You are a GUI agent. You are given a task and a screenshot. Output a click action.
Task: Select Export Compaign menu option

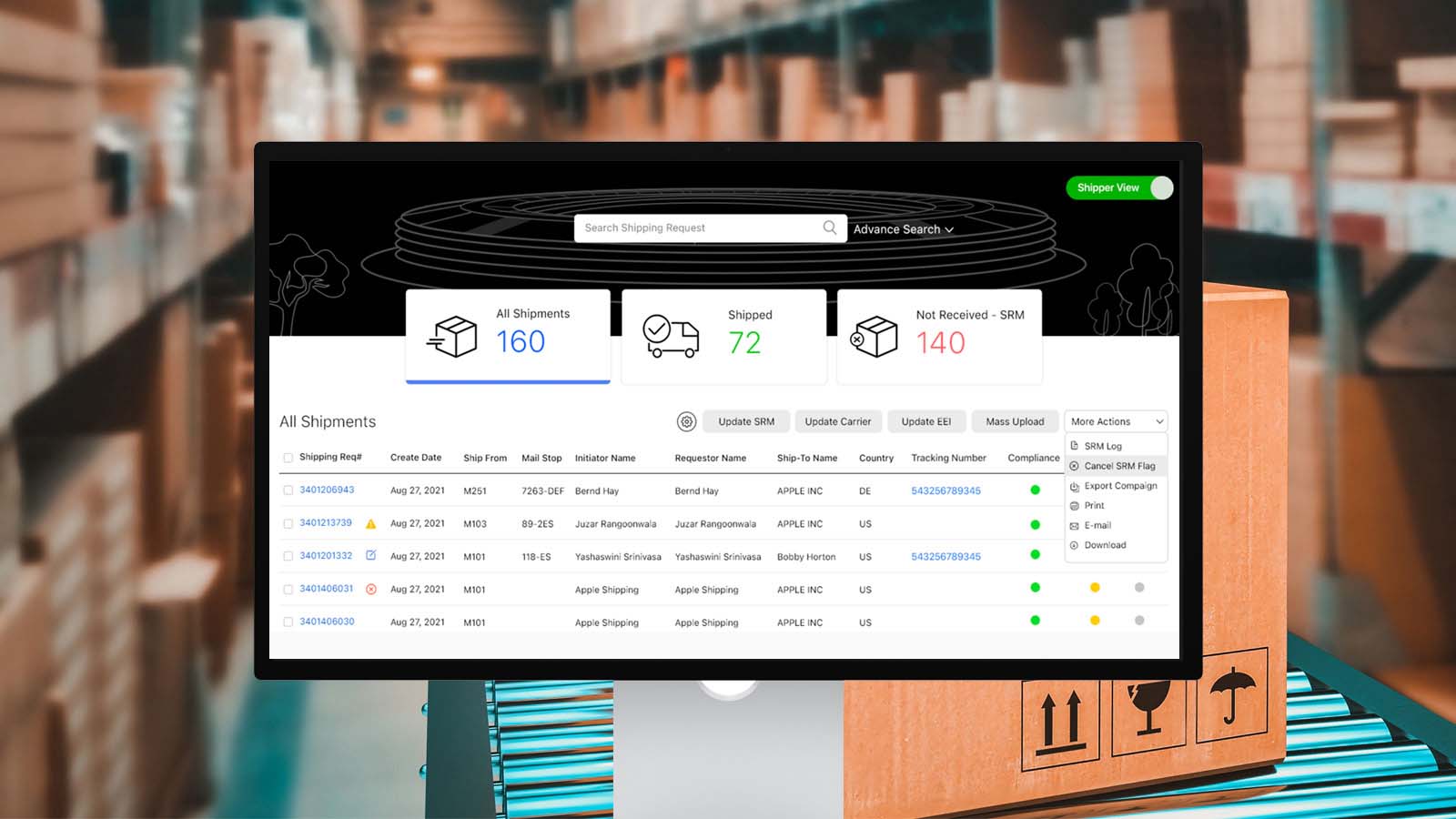click(1119, 486)
